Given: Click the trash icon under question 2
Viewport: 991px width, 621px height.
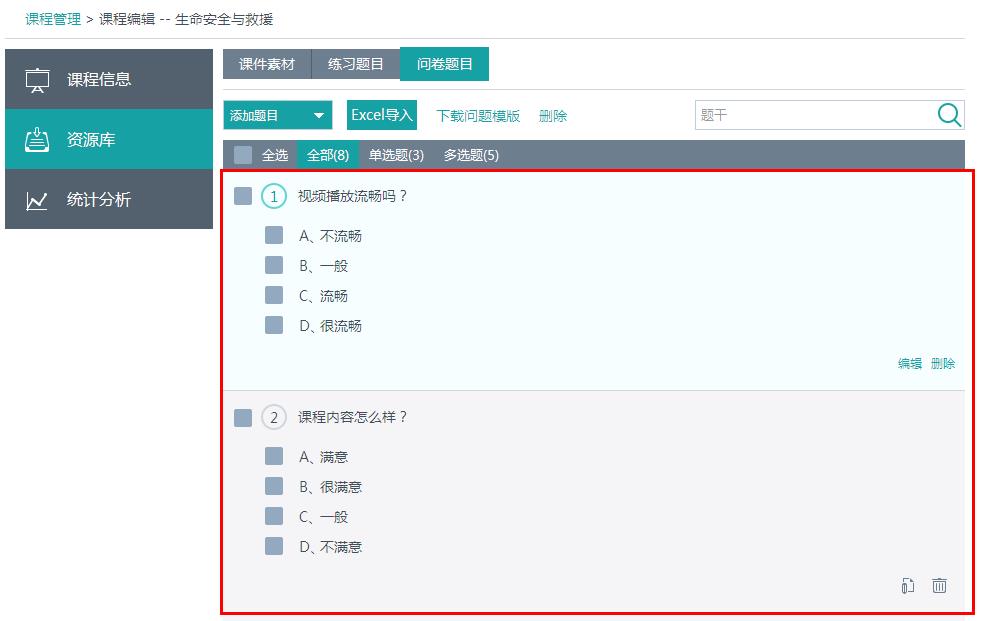Looking at the screenshot, I should point(939,586).
